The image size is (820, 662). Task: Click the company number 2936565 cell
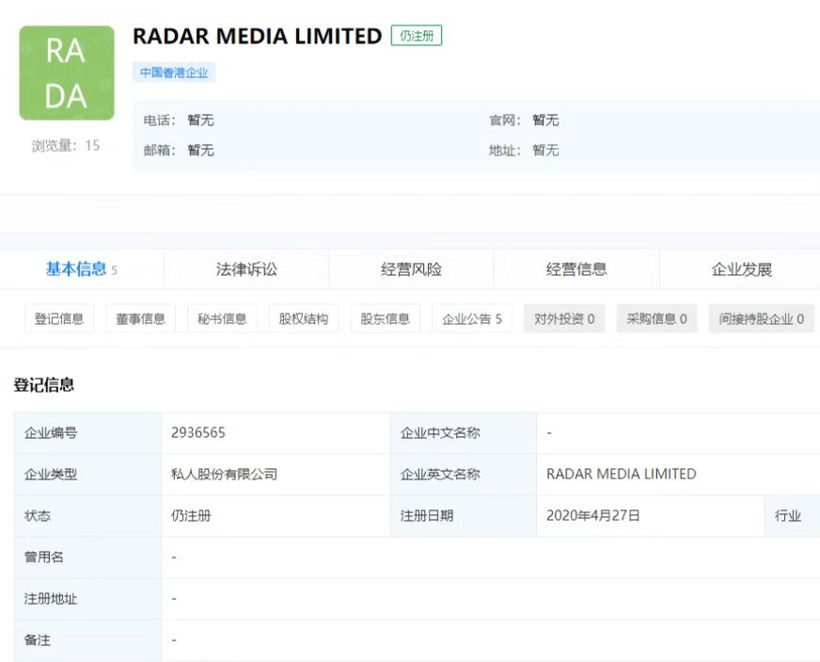tap(198, 433)
